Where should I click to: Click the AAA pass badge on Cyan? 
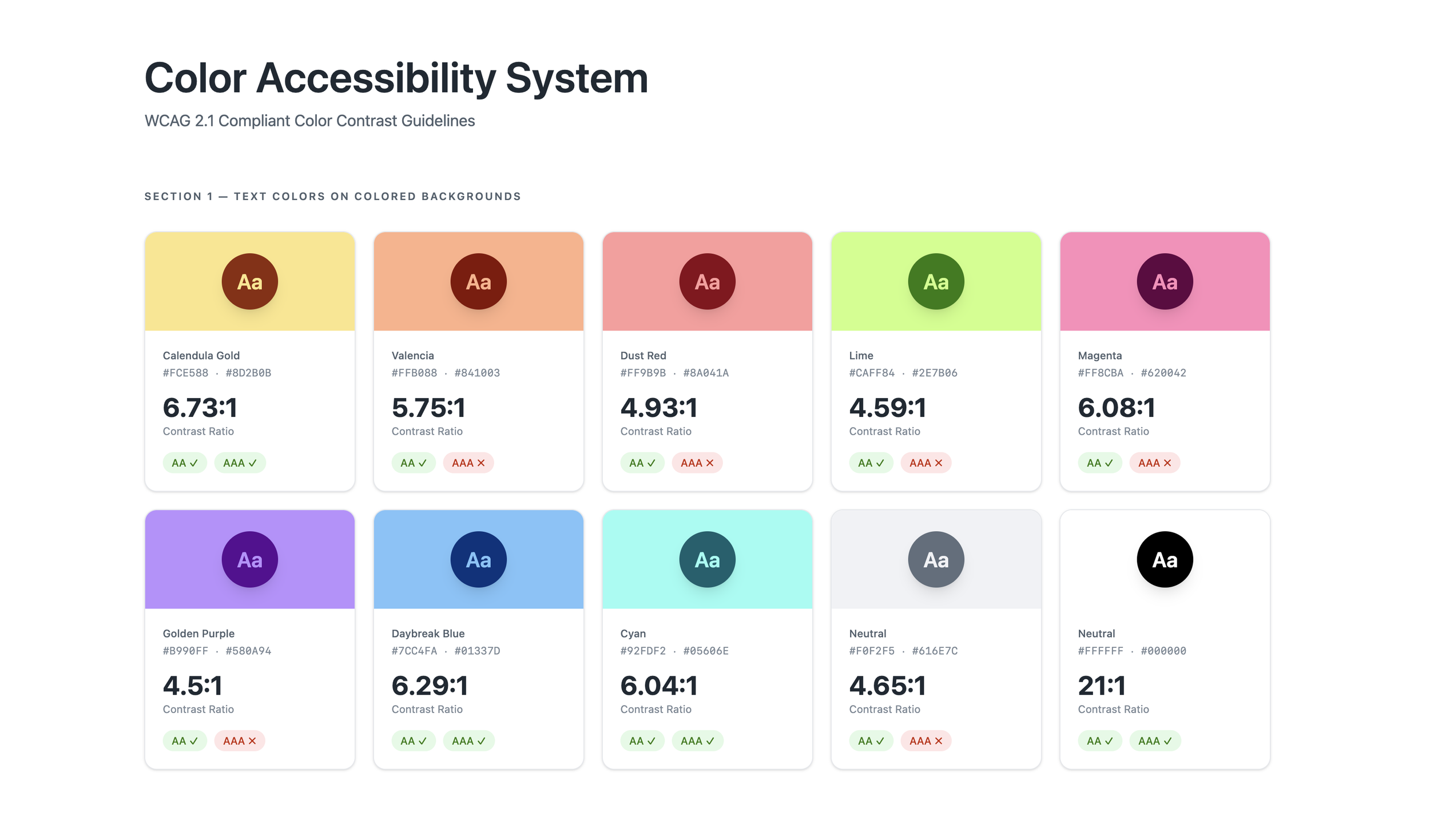[697, 741]
